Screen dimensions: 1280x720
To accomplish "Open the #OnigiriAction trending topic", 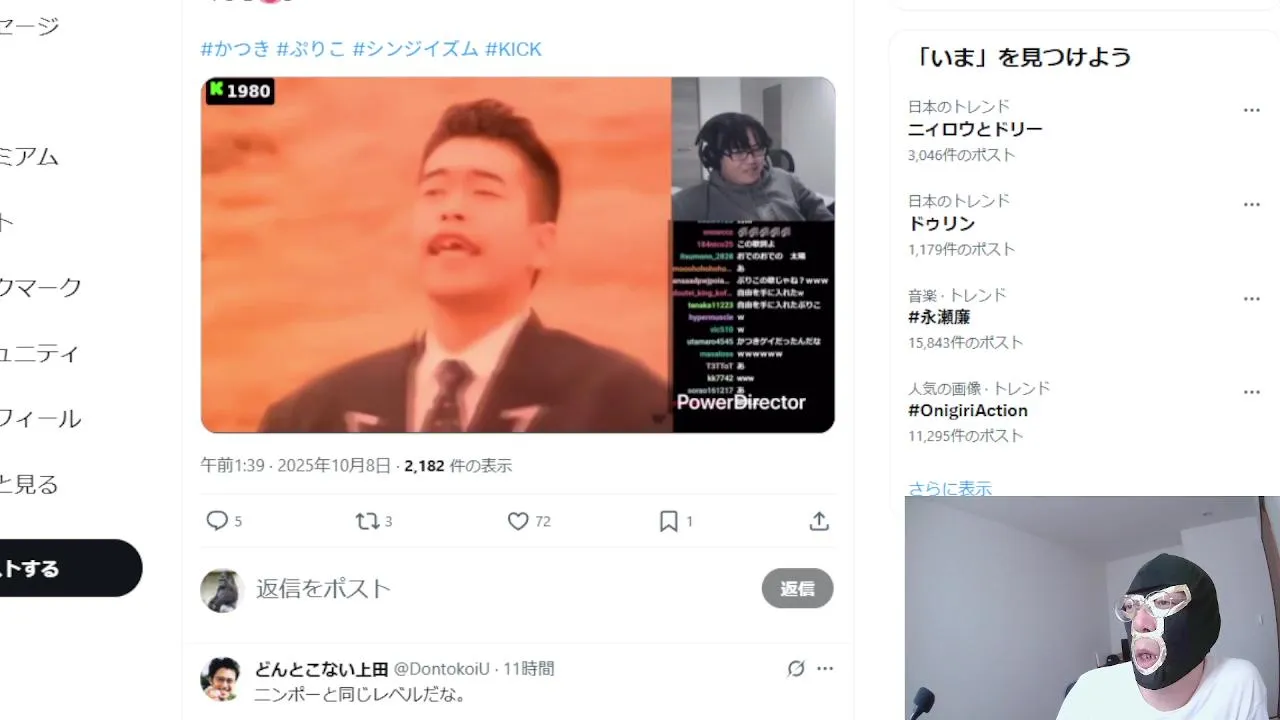I will pos(968,410).
